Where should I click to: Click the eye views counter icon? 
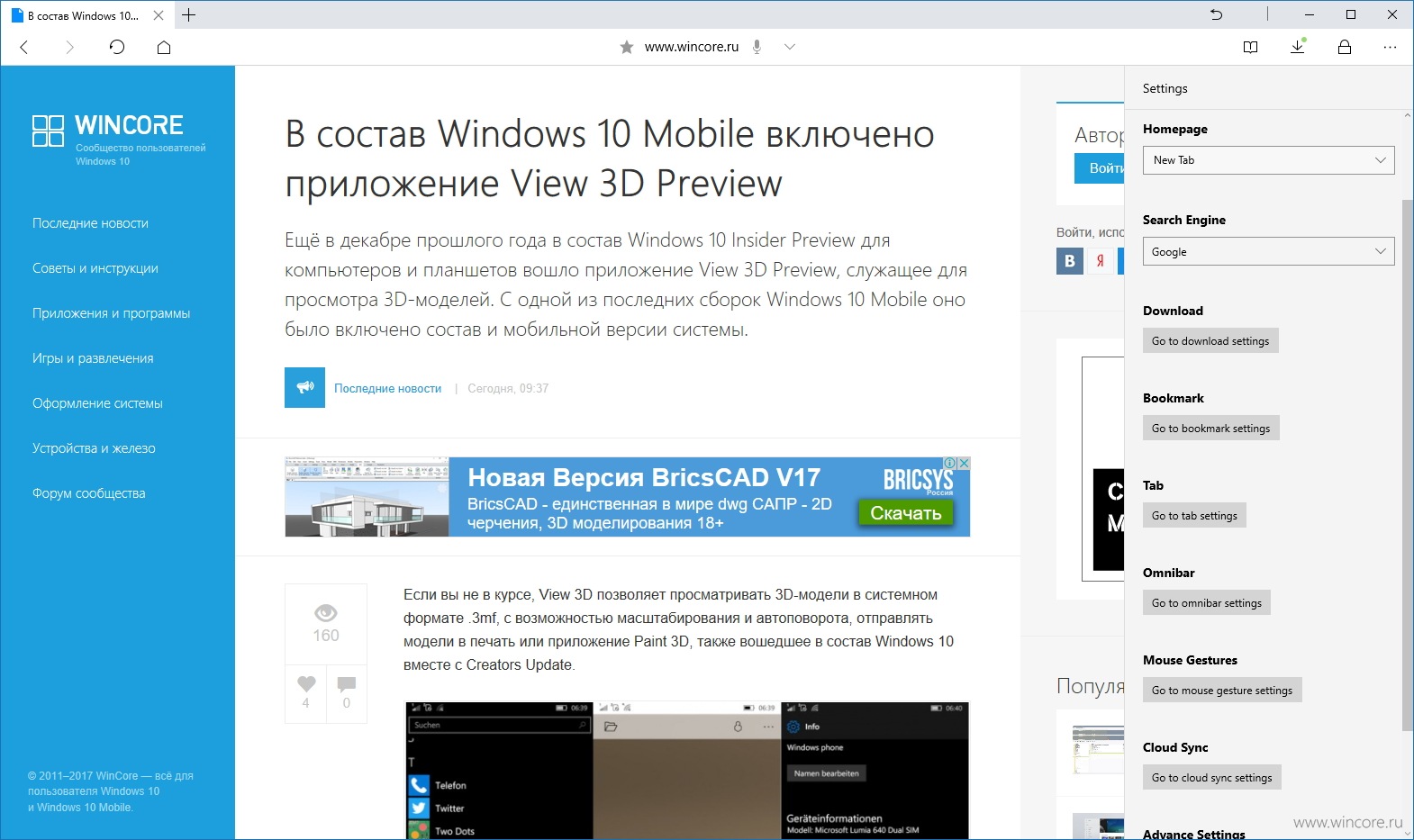click(326, 613)
